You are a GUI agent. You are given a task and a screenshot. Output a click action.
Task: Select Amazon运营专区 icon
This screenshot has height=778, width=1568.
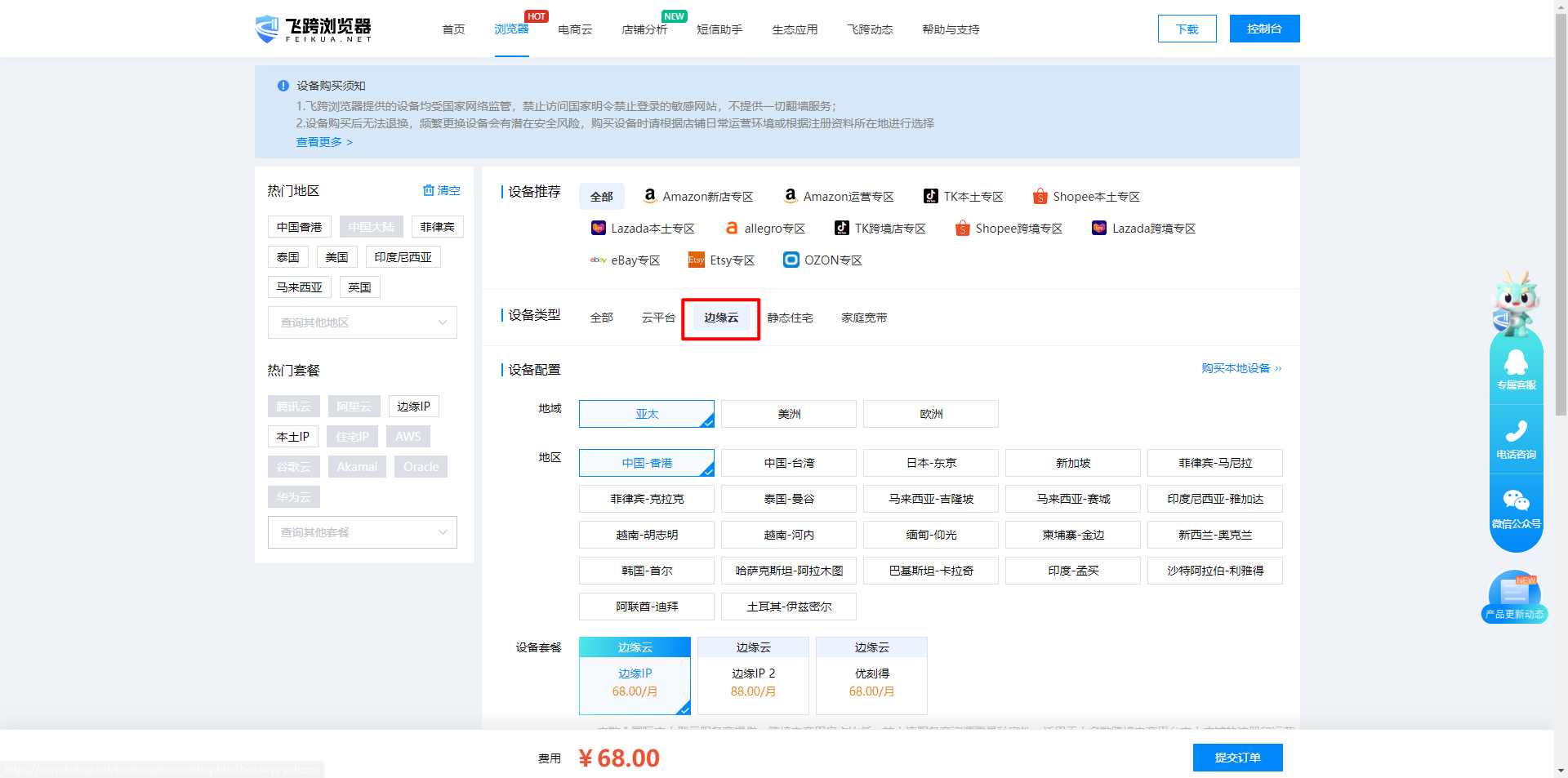pyautogui.click(x=791, y=196)
